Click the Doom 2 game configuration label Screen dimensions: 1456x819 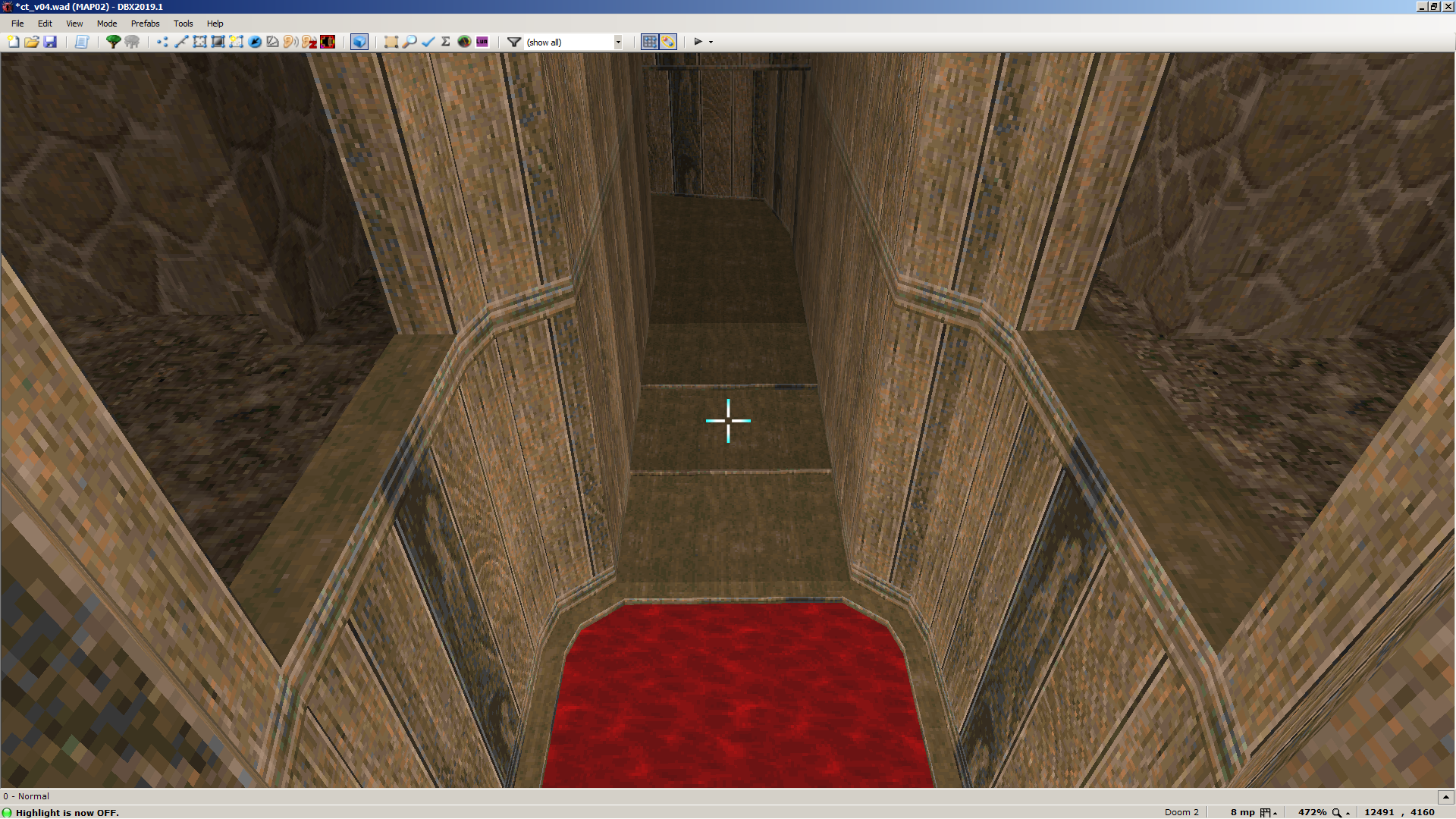coord(1181,812)
